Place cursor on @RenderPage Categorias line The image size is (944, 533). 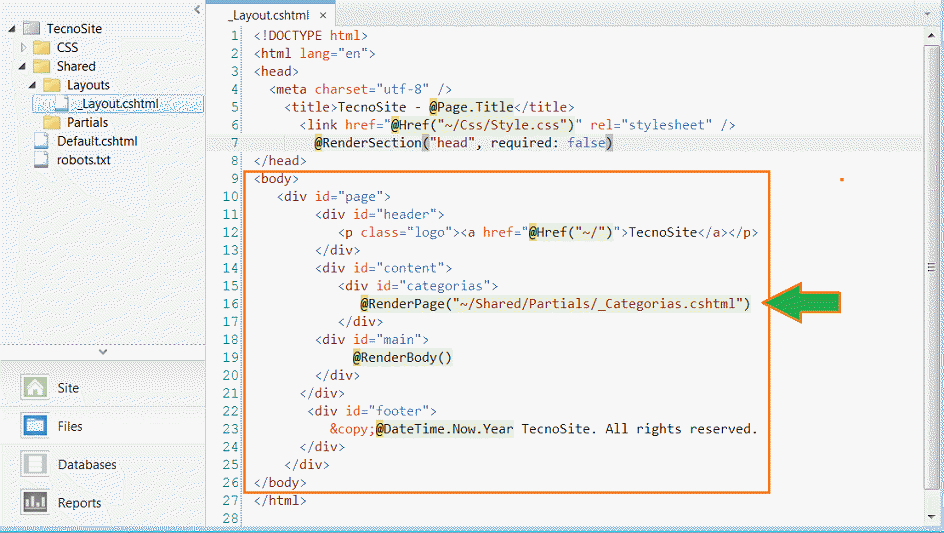(555, 304)
